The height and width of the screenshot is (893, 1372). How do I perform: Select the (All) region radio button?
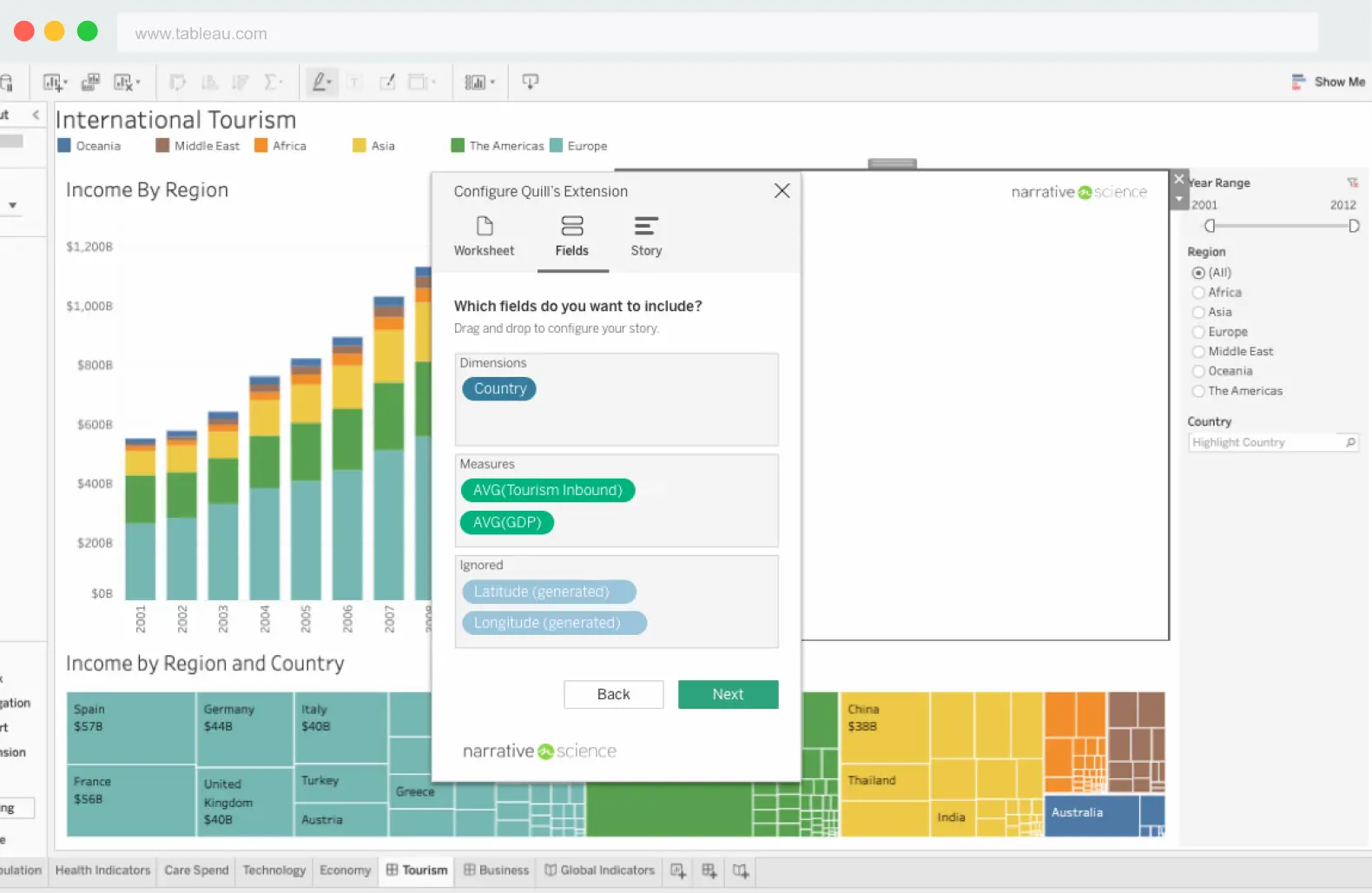click(x=1198, y=273)
